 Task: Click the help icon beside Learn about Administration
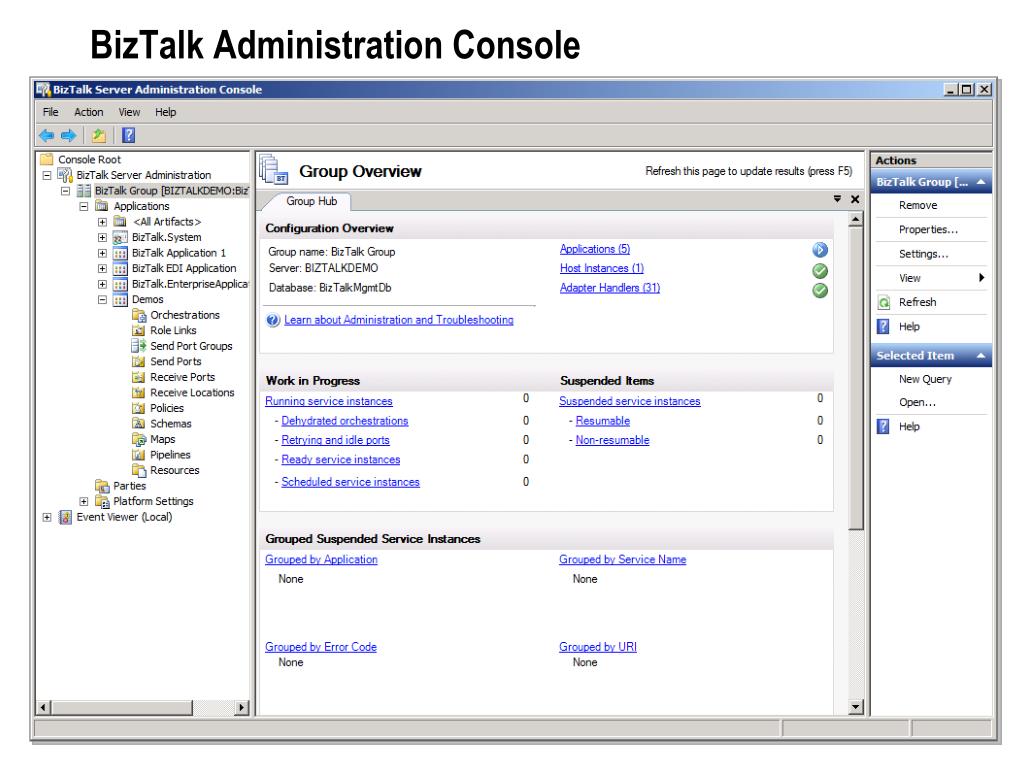pos(273,320)
